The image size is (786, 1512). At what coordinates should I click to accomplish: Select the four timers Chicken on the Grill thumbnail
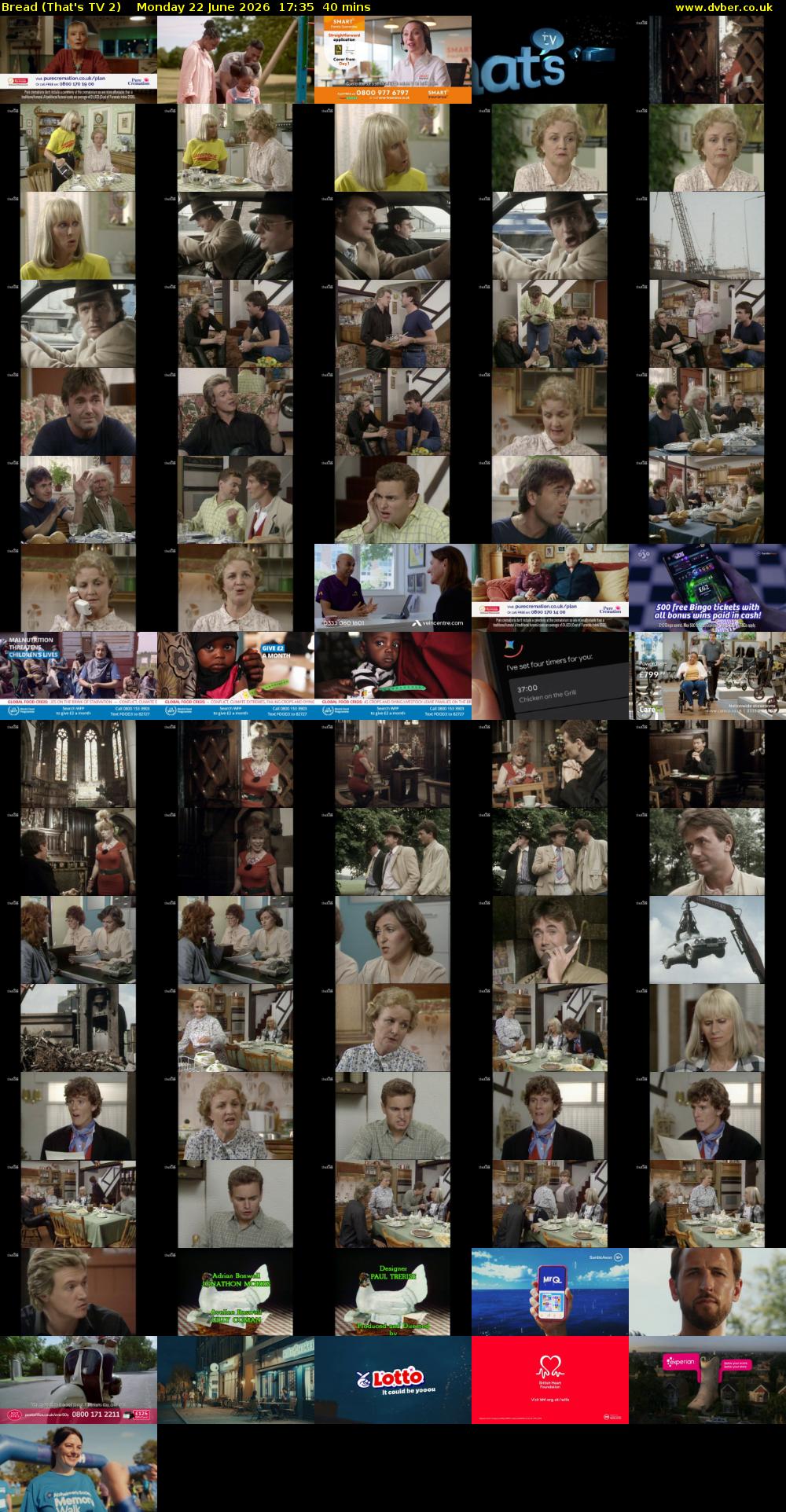550,676
